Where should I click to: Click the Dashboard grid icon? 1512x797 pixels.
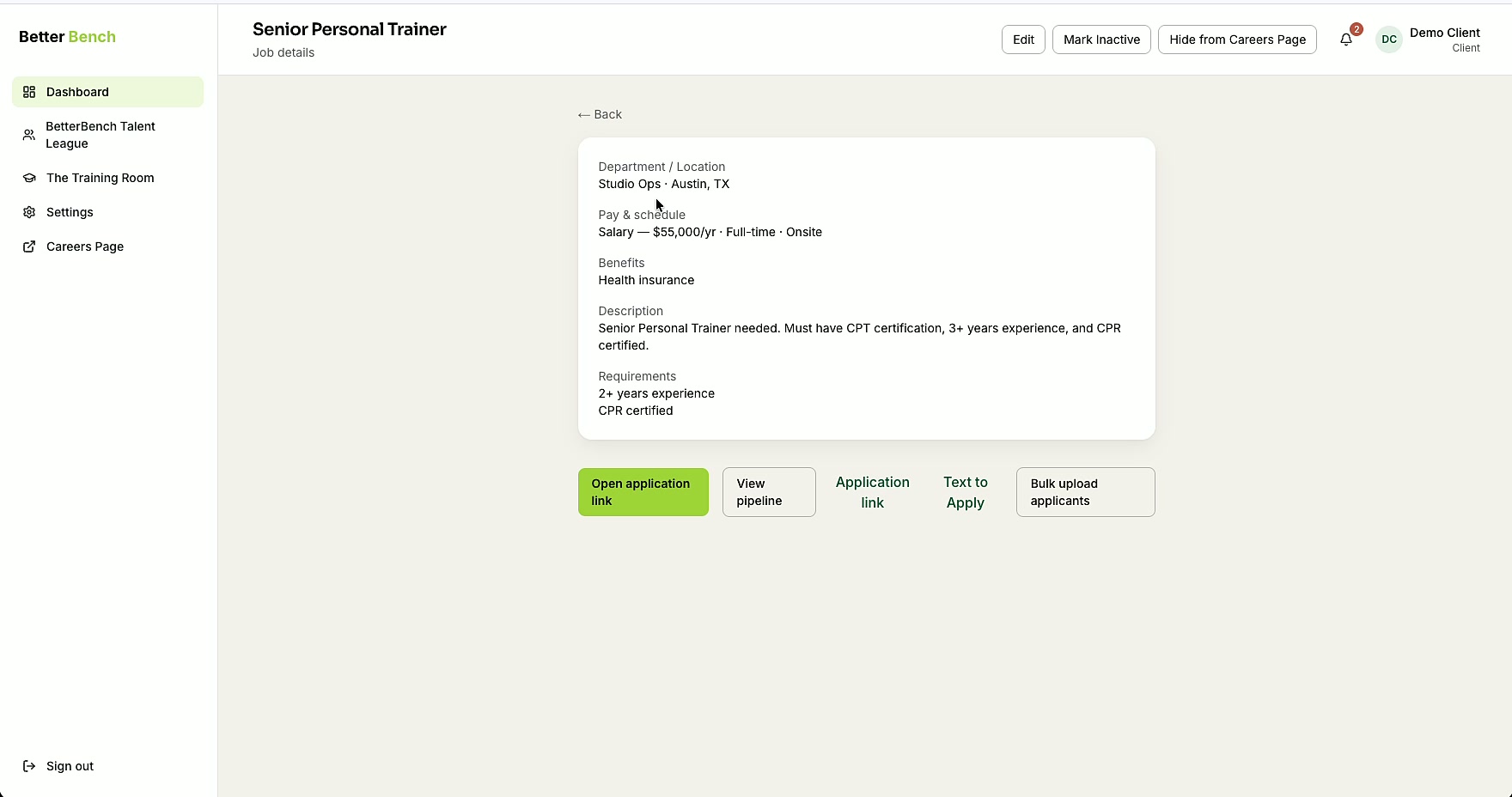(29, 92)
